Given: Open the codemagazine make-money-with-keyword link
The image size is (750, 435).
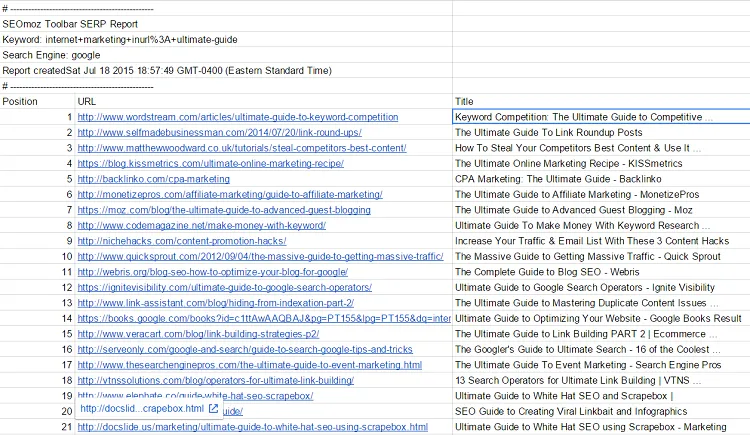Looking at the screenshot, I should click(201, 225).
